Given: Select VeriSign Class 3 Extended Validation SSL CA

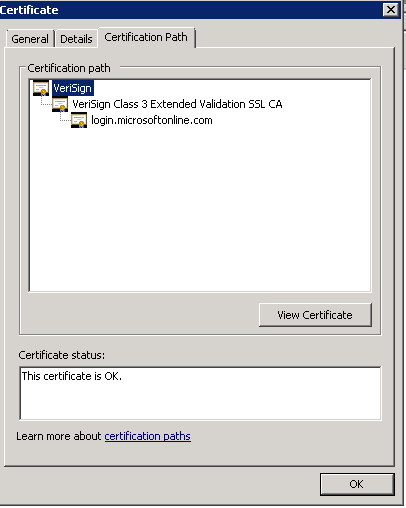Looking at the screenshot, I should pos(177,104).
